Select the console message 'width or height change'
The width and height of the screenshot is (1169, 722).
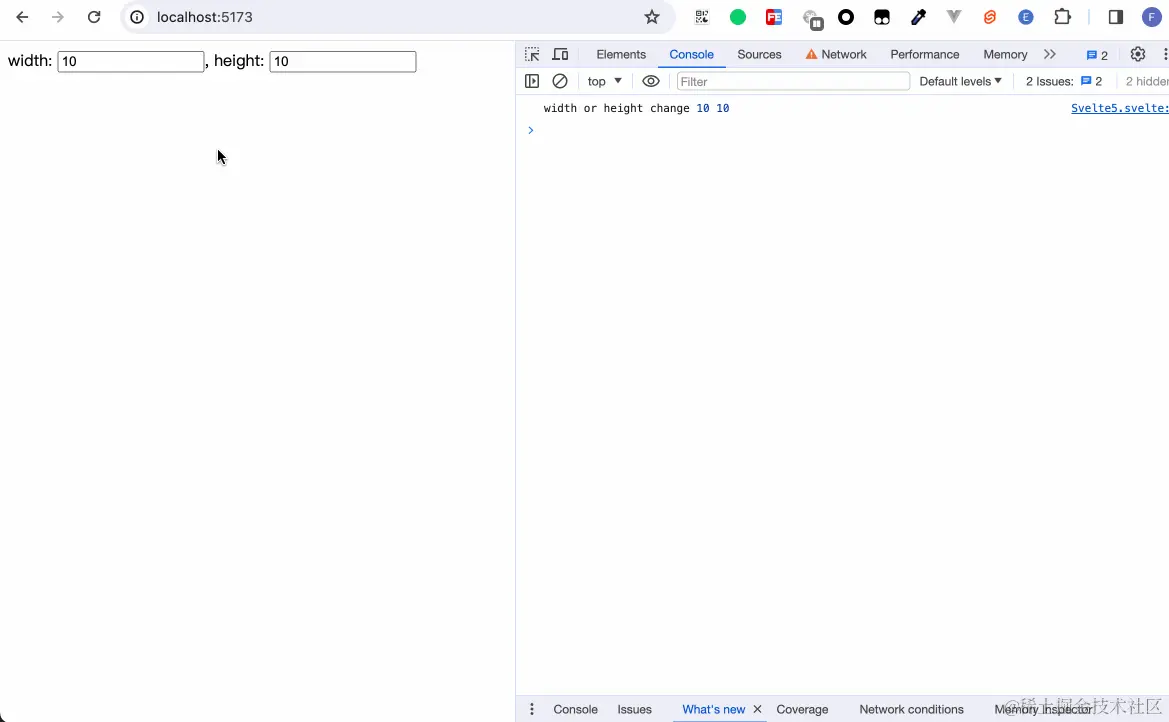(617, 108)
